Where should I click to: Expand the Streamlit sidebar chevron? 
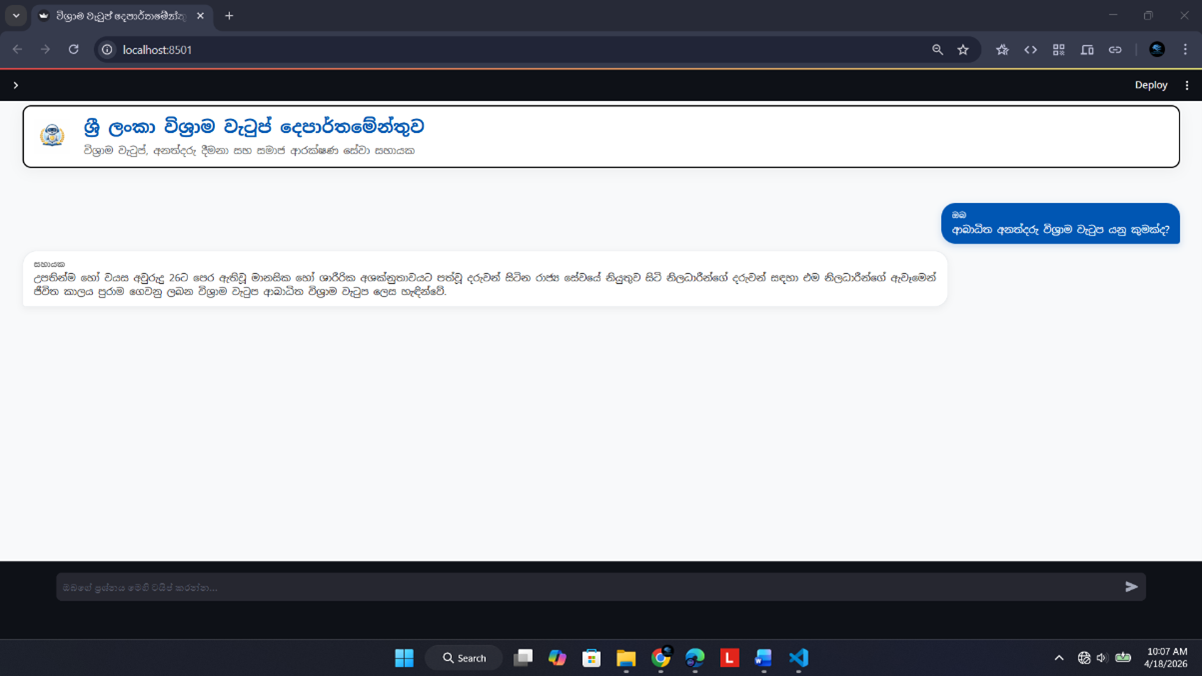point(16,85)
